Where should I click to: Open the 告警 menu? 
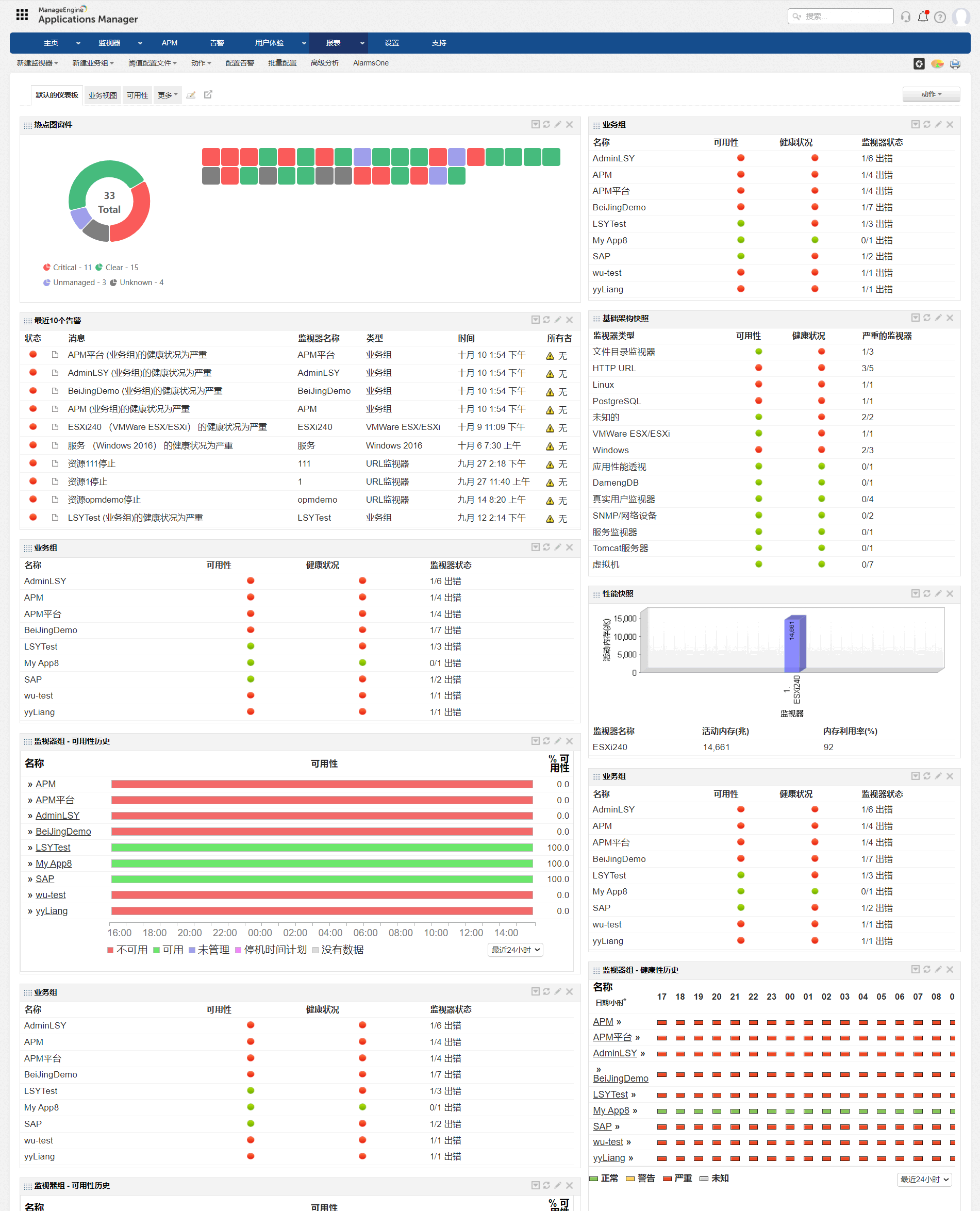coord(217,43)
